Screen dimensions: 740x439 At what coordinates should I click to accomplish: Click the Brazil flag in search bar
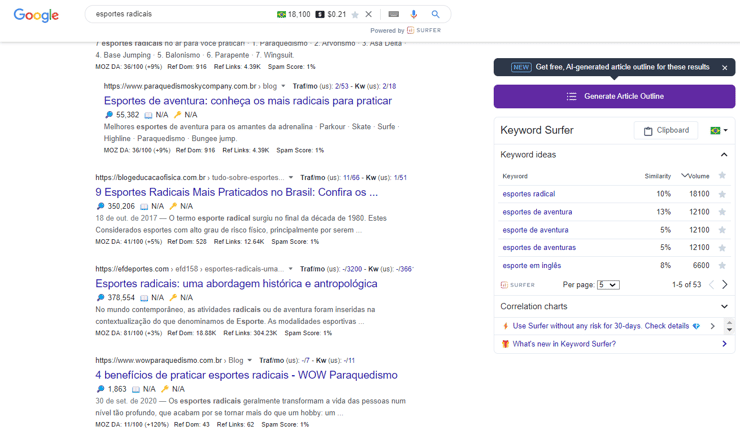pos(281,15)
